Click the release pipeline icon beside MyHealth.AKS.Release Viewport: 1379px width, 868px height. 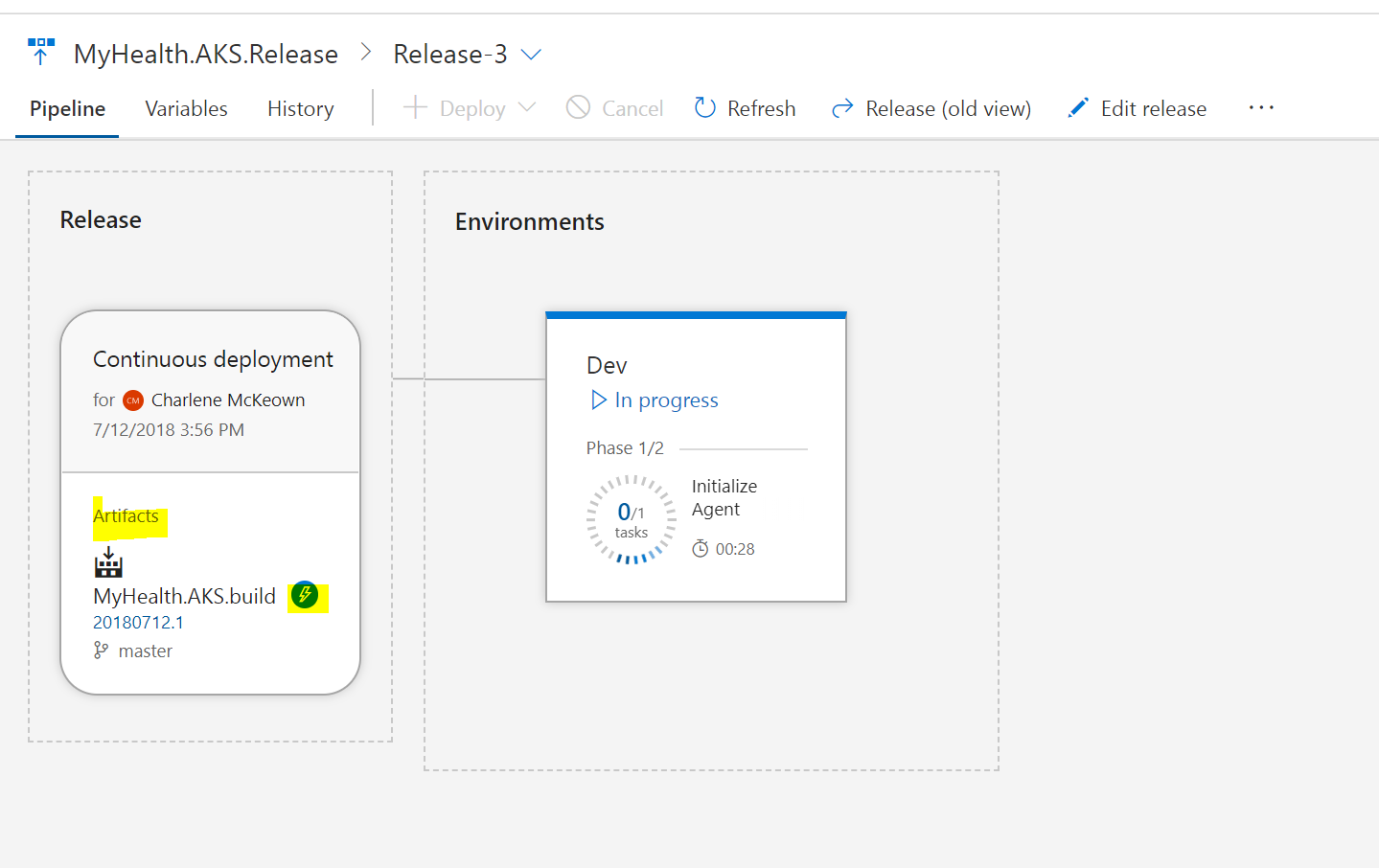click(x=40, y=52)
